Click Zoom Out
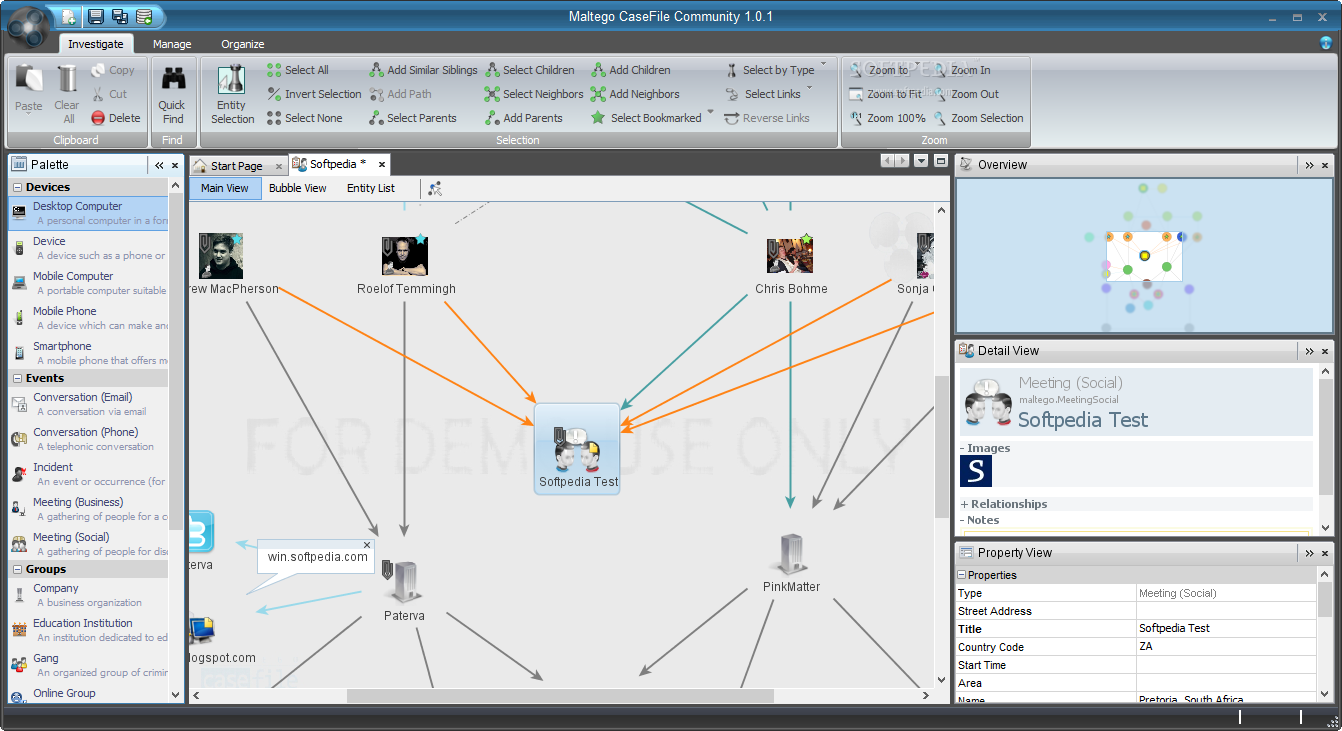Viewport: 1342px width, 731px height. [x=965, y=94]
